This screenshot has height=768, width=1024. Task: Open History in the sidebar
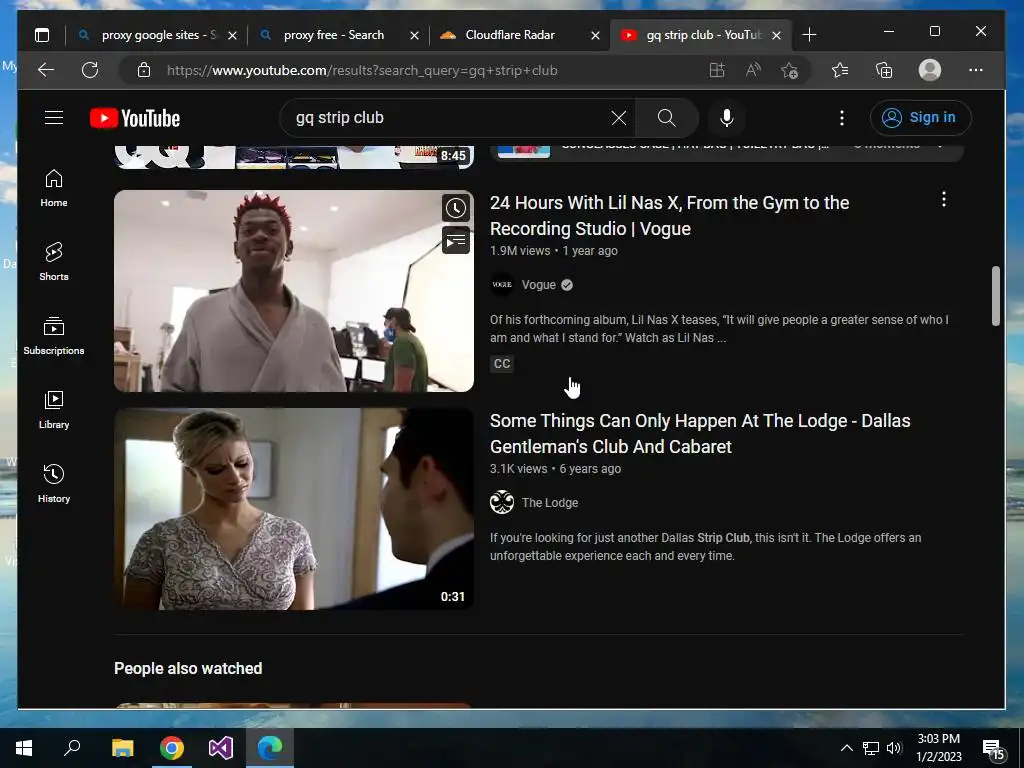coord(54,483)
